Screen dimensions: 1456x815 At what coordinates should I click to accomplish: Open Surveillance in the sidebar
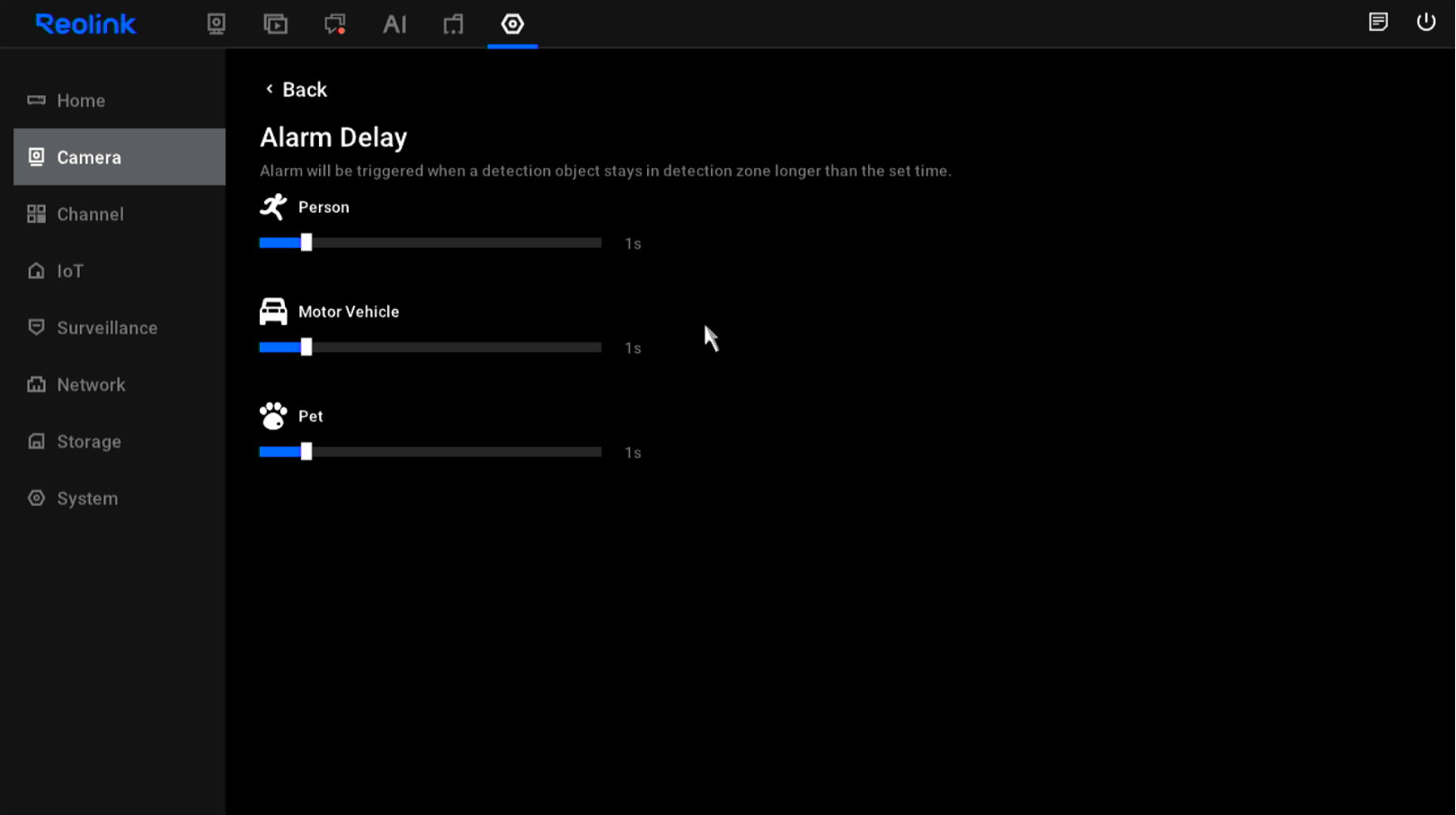tap(120, 328)
